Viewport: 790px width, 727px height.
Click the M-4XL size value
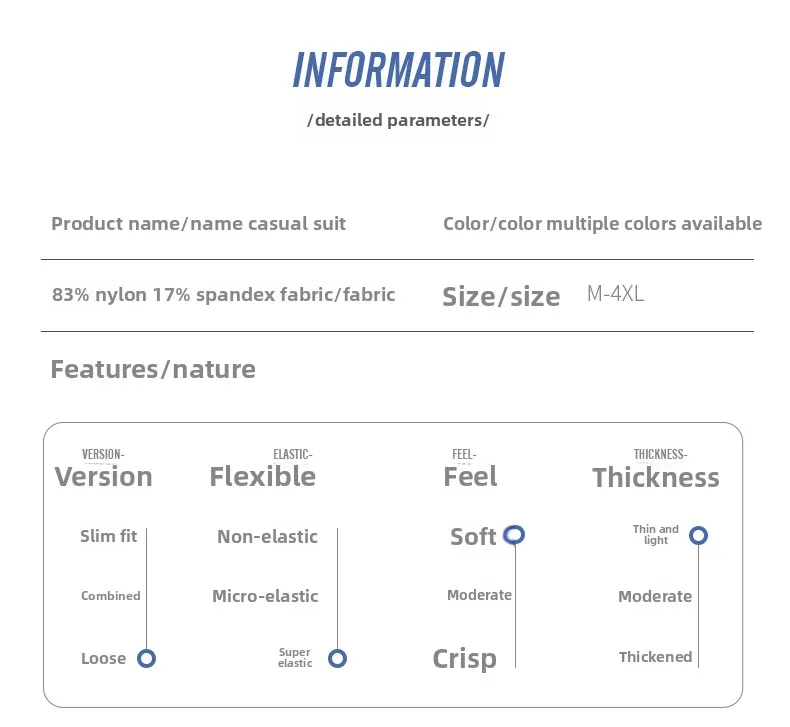point(615,295)
